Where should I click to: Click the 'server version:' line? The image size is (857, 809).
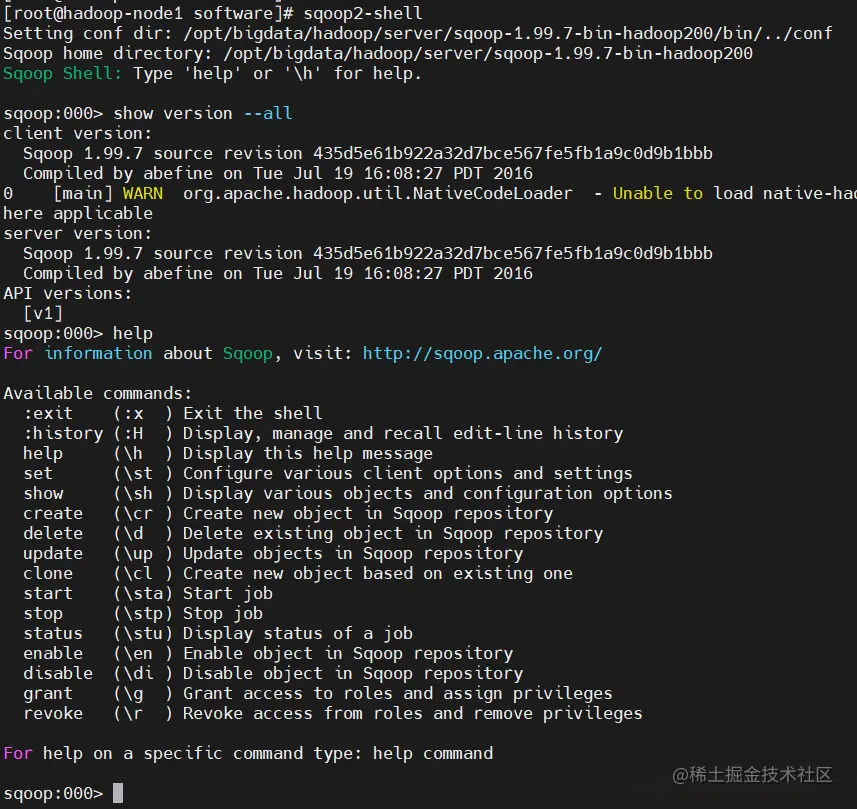[78, 233]
